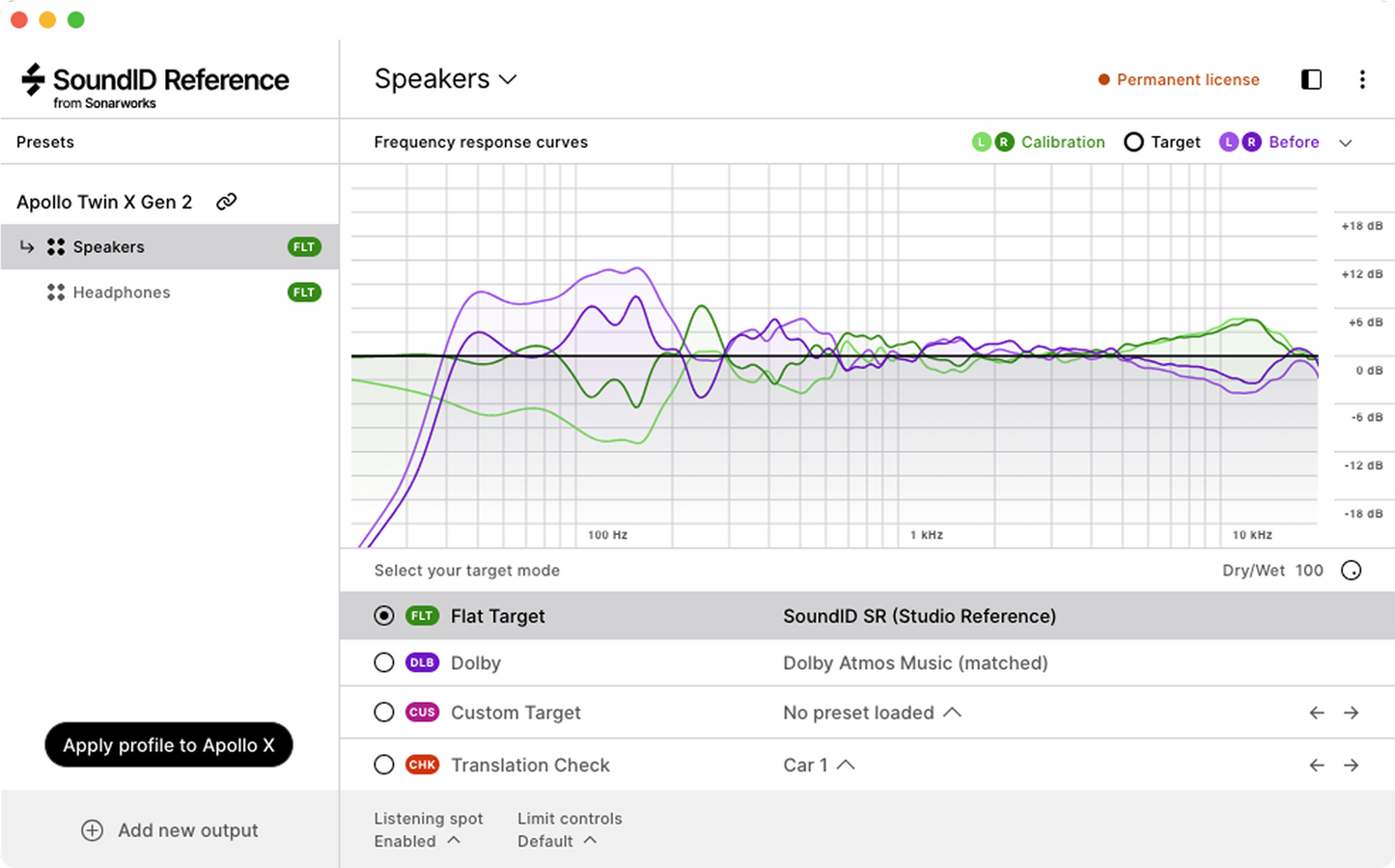1395x868 pixels.
Task: Select the Dolby target mode
Action: 383,662
